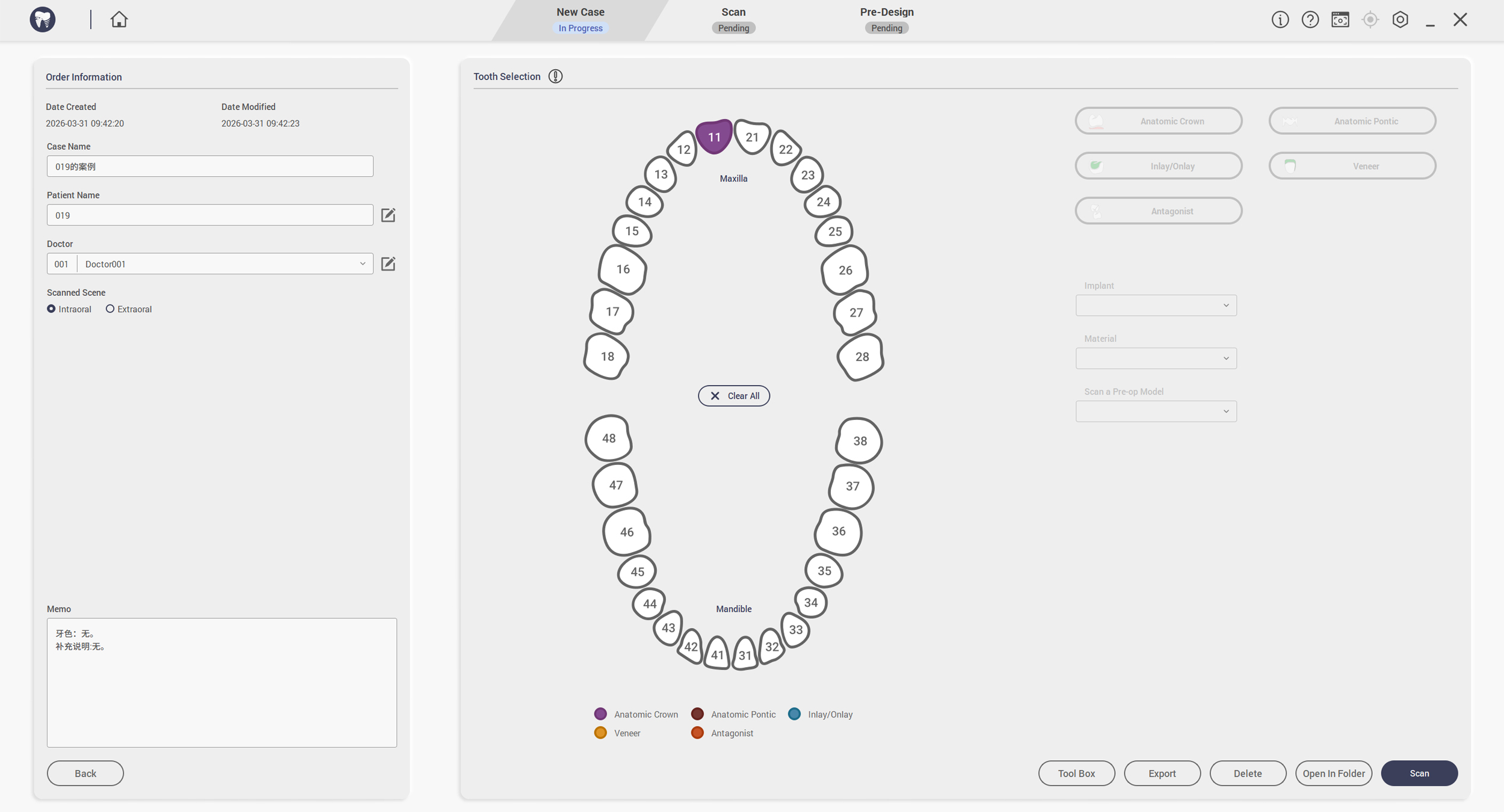
Task: Toggle tooth 21 selection
Action: point(751,137)
